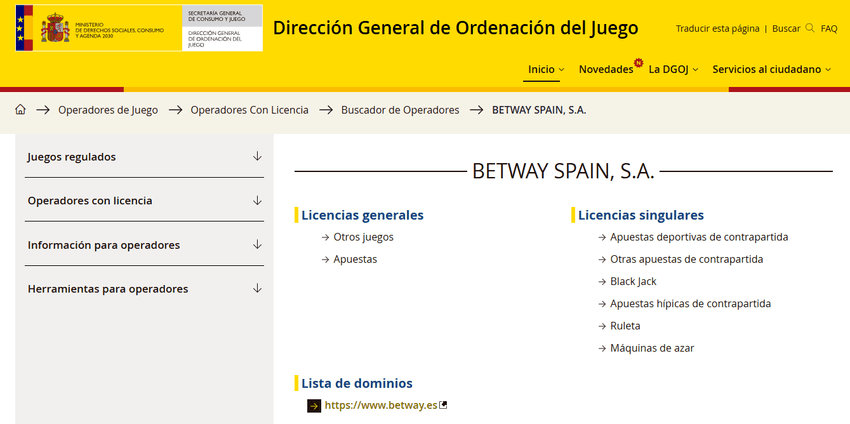Click the BETWAY SPAIN, S.A. page title
This screenshot has width=850, height=424.
coord(563,171)
